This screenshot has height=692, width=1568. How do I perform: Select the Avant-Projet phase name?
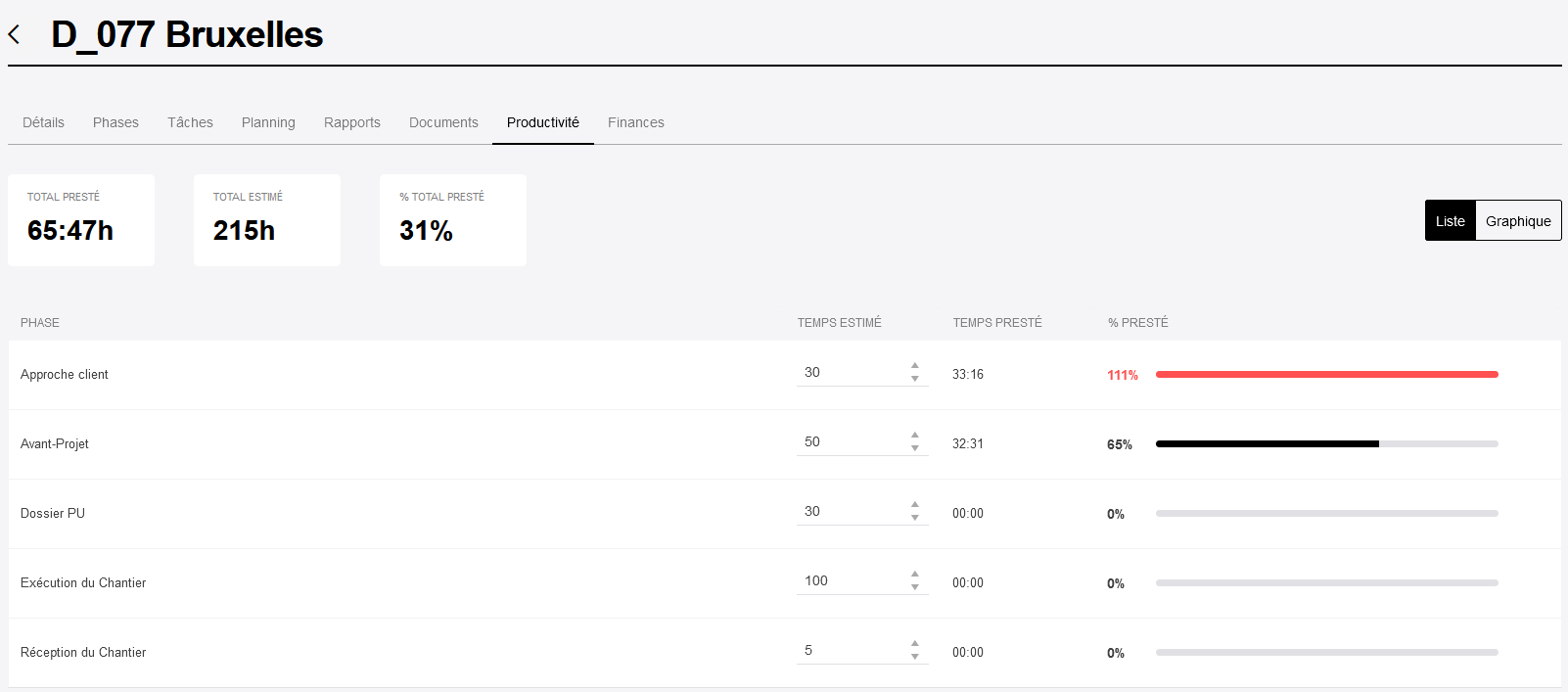point(55,443)
